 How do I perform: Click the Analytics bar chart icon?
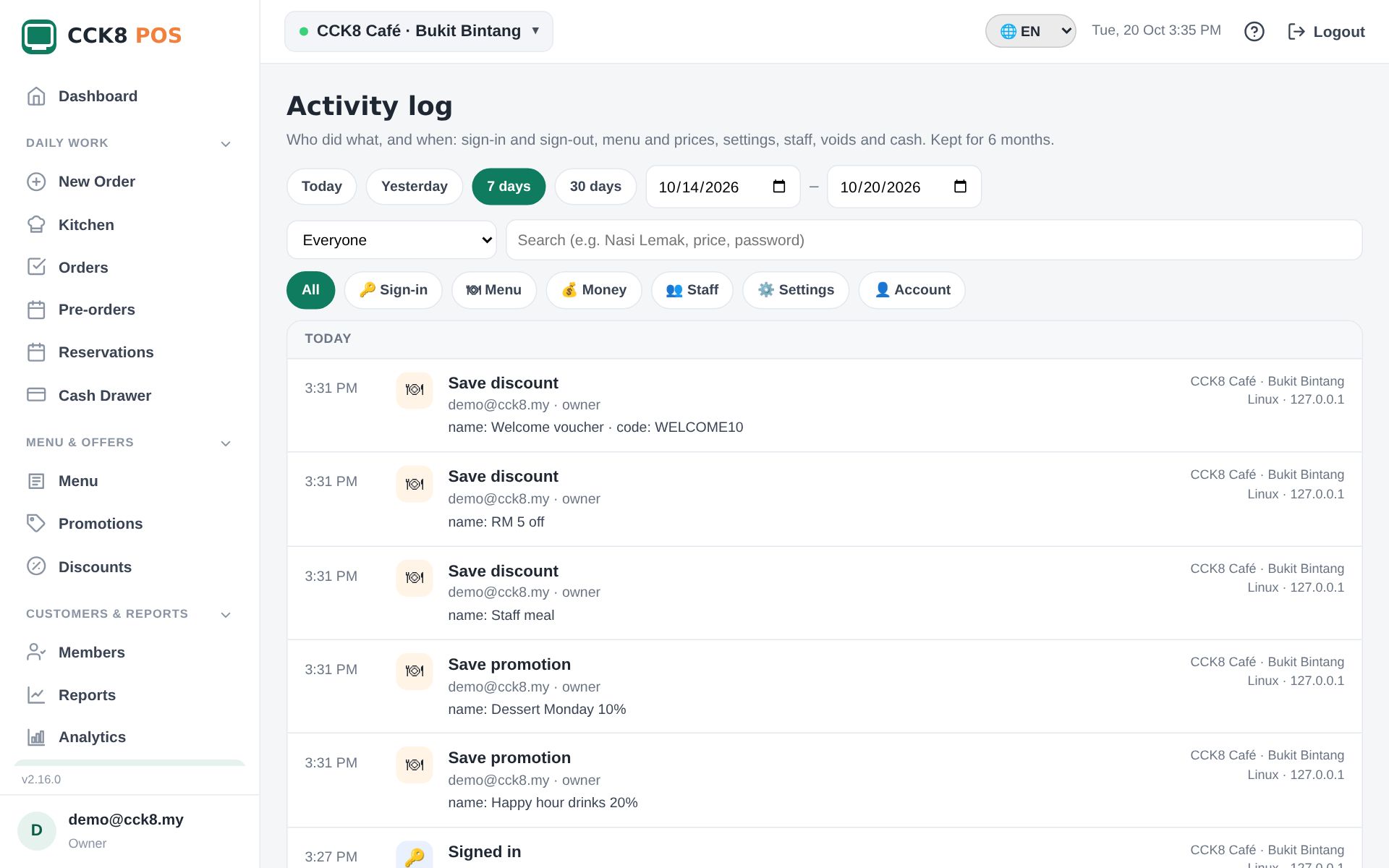click(36, 737)
